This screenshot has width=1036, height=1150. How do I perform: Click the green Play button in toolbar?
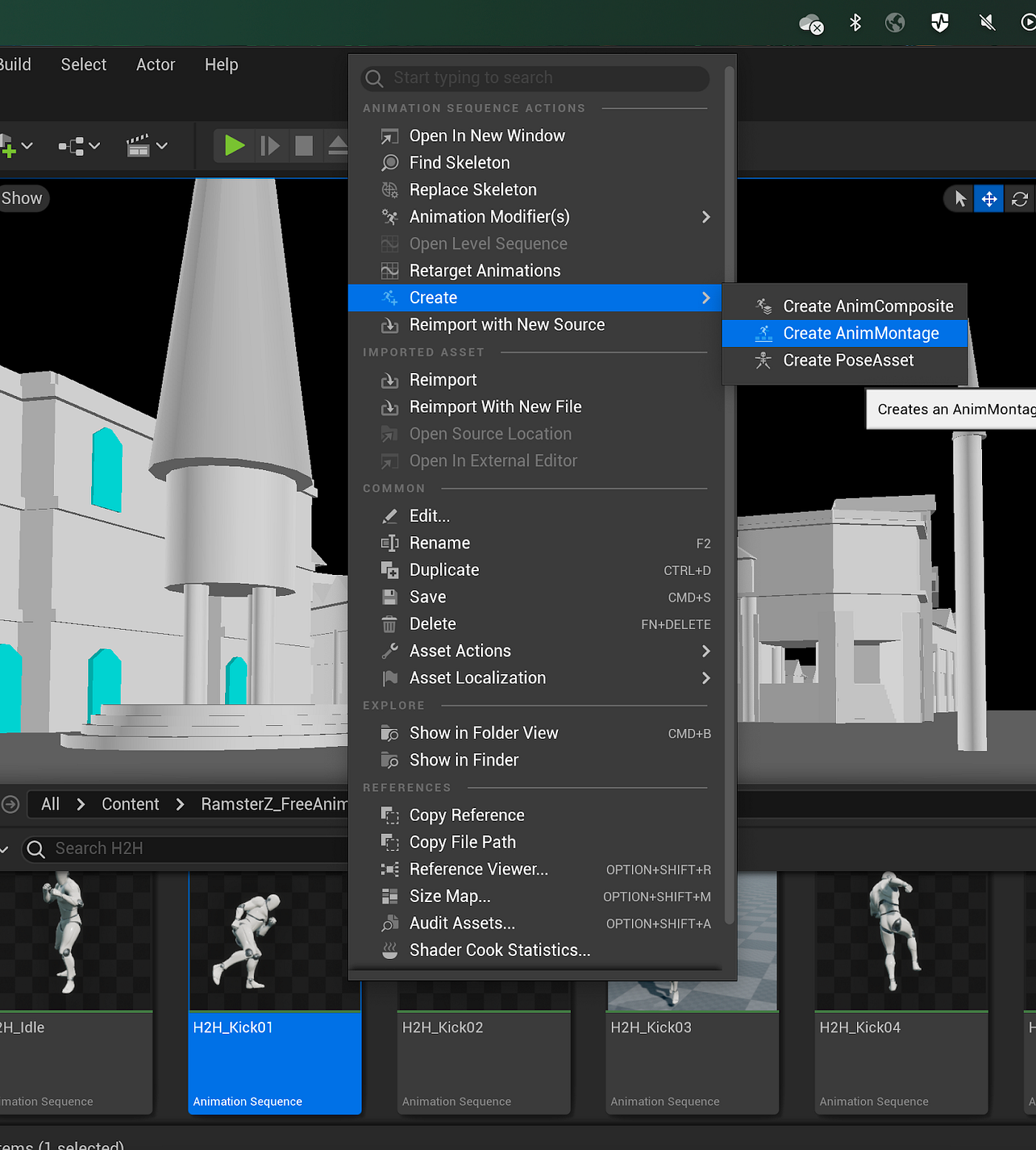[235, 145]
